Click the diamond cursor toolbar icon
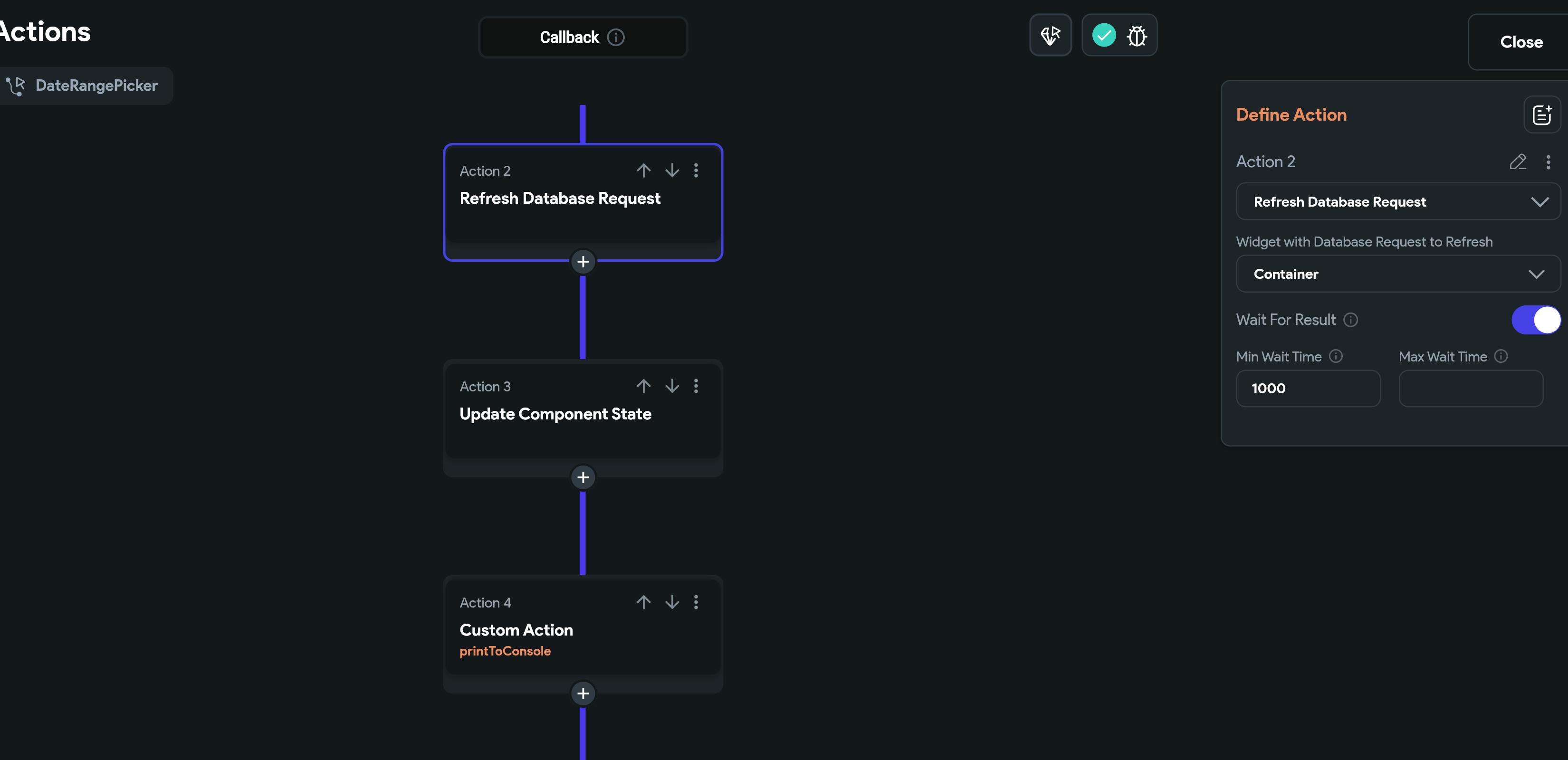1568x760 pixels. tap(1051, 35)
